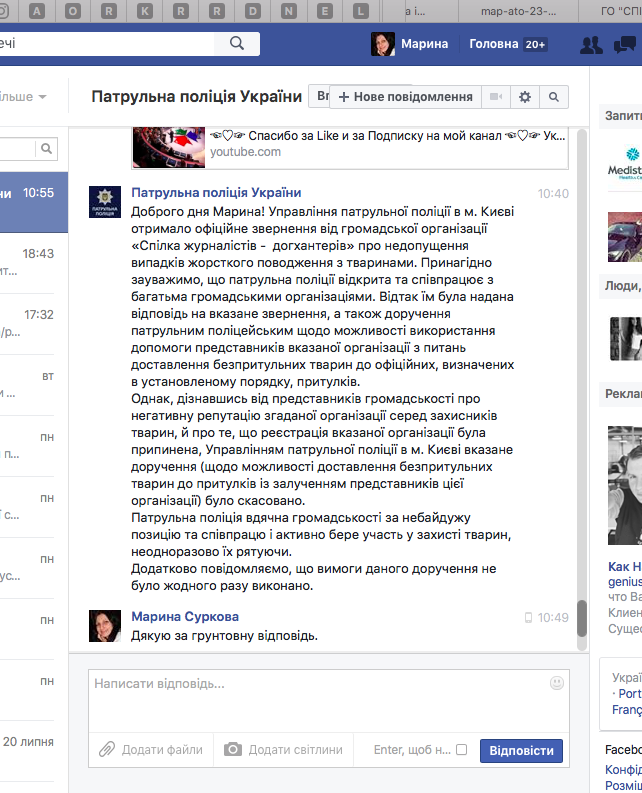
Task: Click Марина profile name in header
Action: (424, 44)
